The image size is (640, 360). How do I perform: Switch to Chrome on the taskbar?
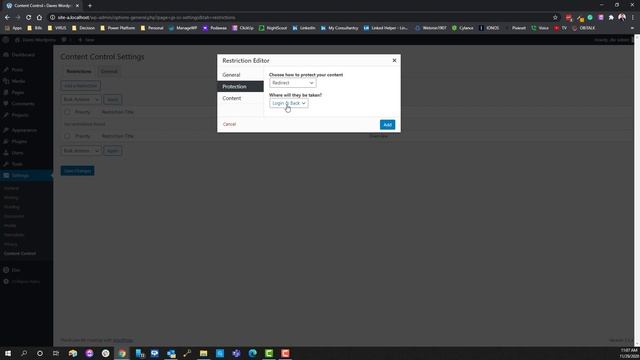122,353
